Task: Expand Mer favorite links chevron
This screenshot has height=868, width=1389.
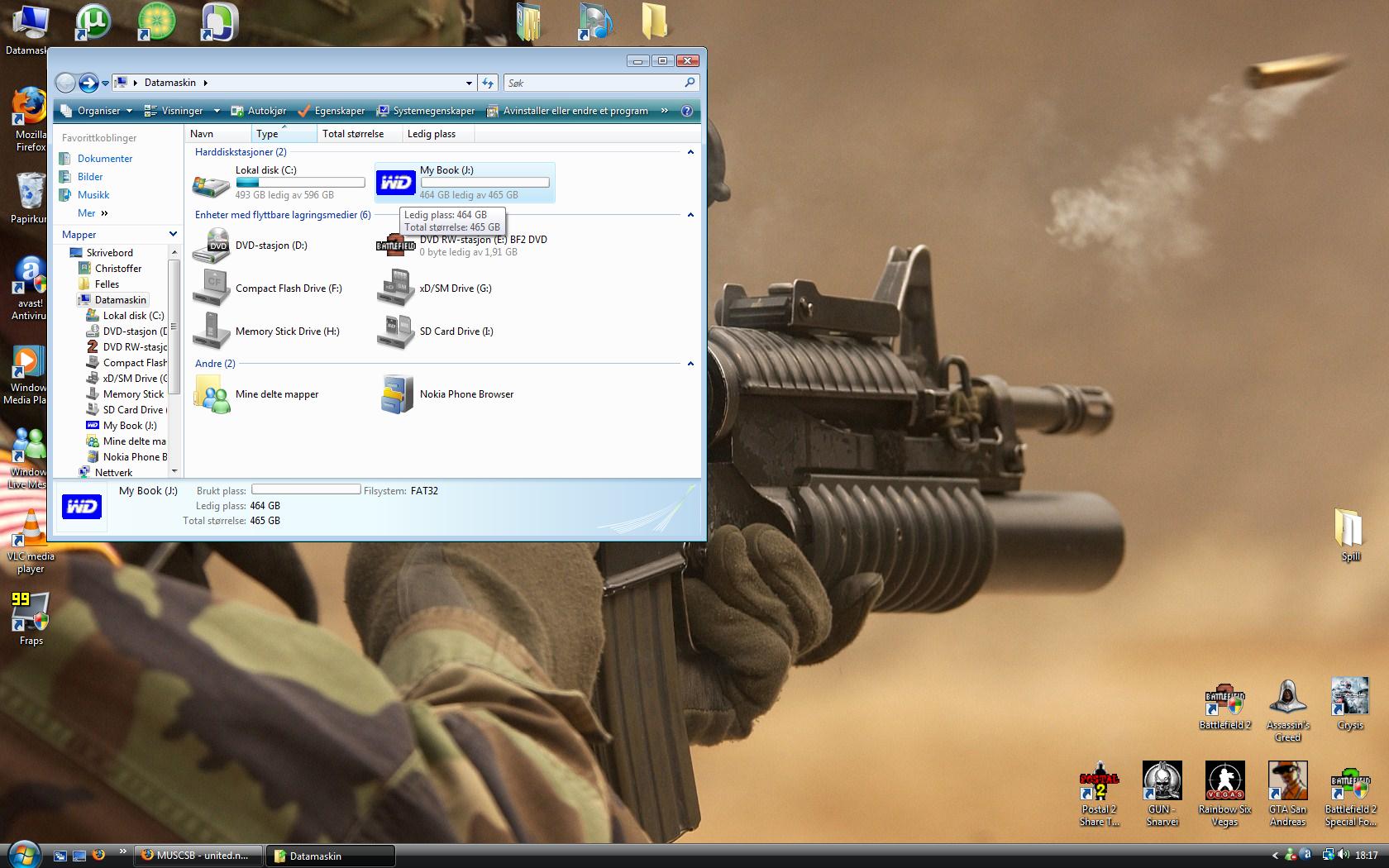Action: pyautogui.click(x=104, y=213)
